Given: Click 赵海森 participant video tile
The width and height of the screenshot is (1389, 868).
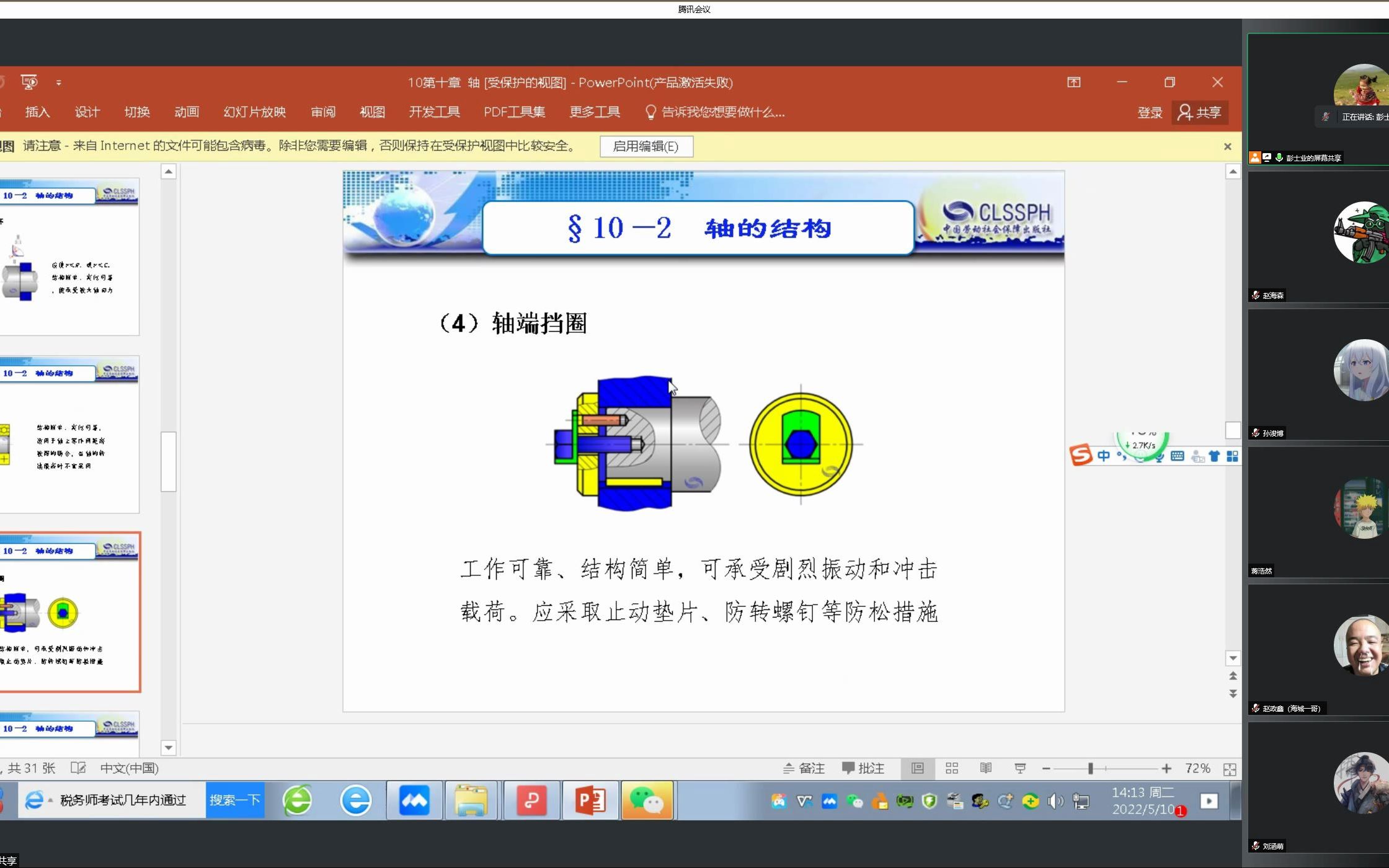Looking at the screenshot, I should point(1318,237).
